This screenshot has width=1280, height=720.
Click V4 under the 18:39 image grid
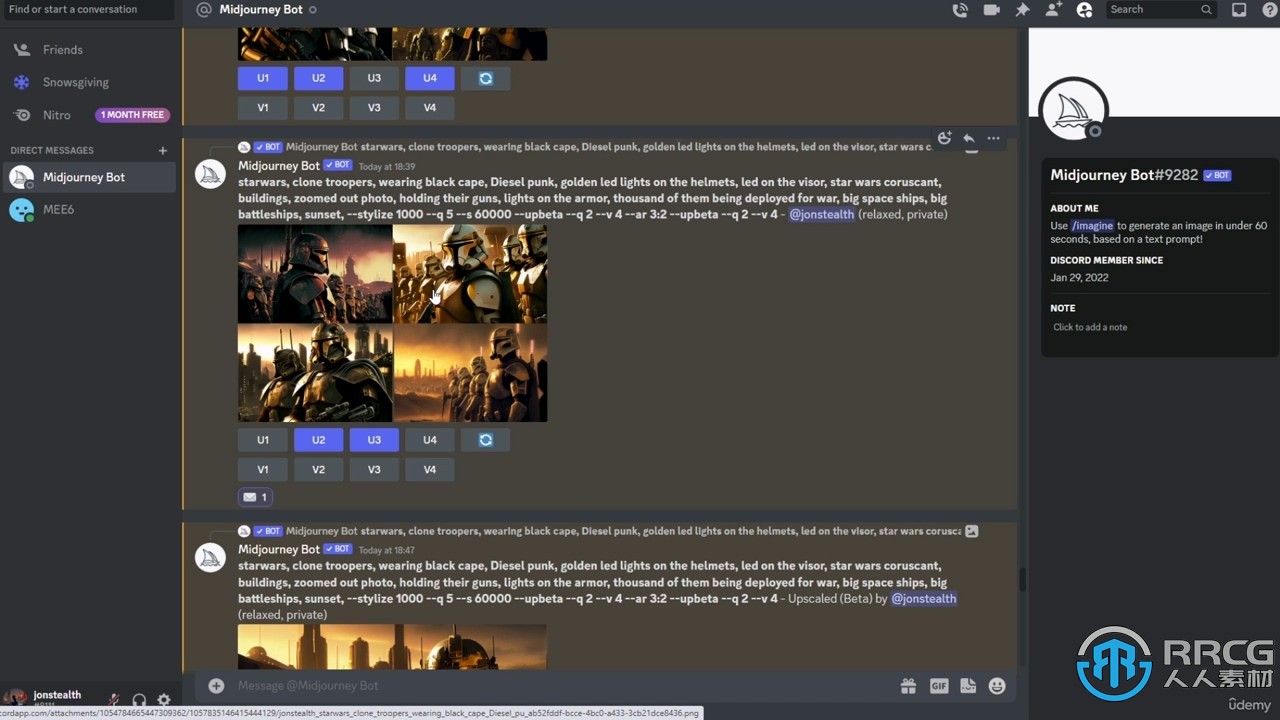click(430, 470)
